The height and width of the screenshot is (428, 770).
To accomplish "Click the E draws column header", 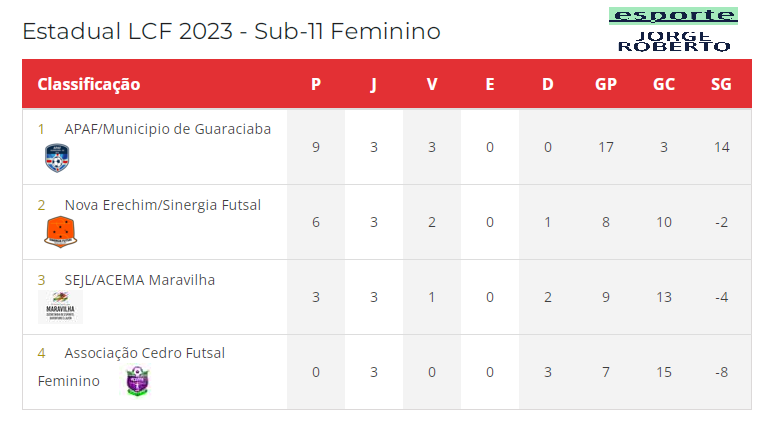I will pos(490,84).
